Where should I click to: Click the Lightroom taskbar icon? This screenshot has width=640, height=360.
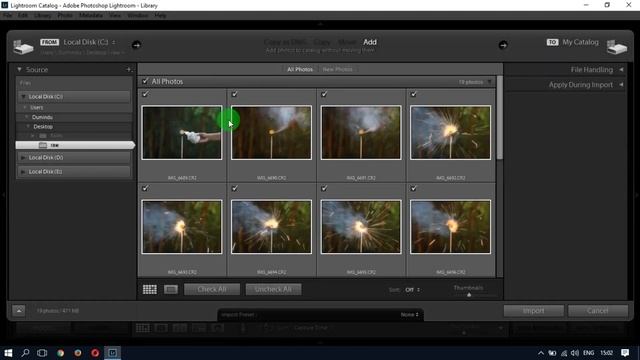point(113,353)
